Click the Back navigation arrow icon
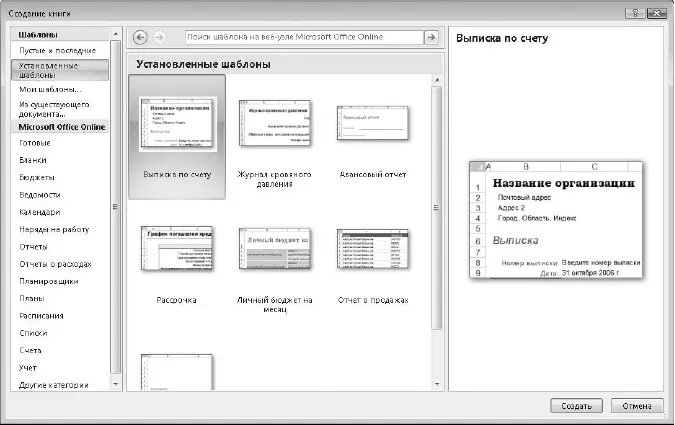Viewport: 675px width, 425px height. pyautogui.click(x=141, y=37)
